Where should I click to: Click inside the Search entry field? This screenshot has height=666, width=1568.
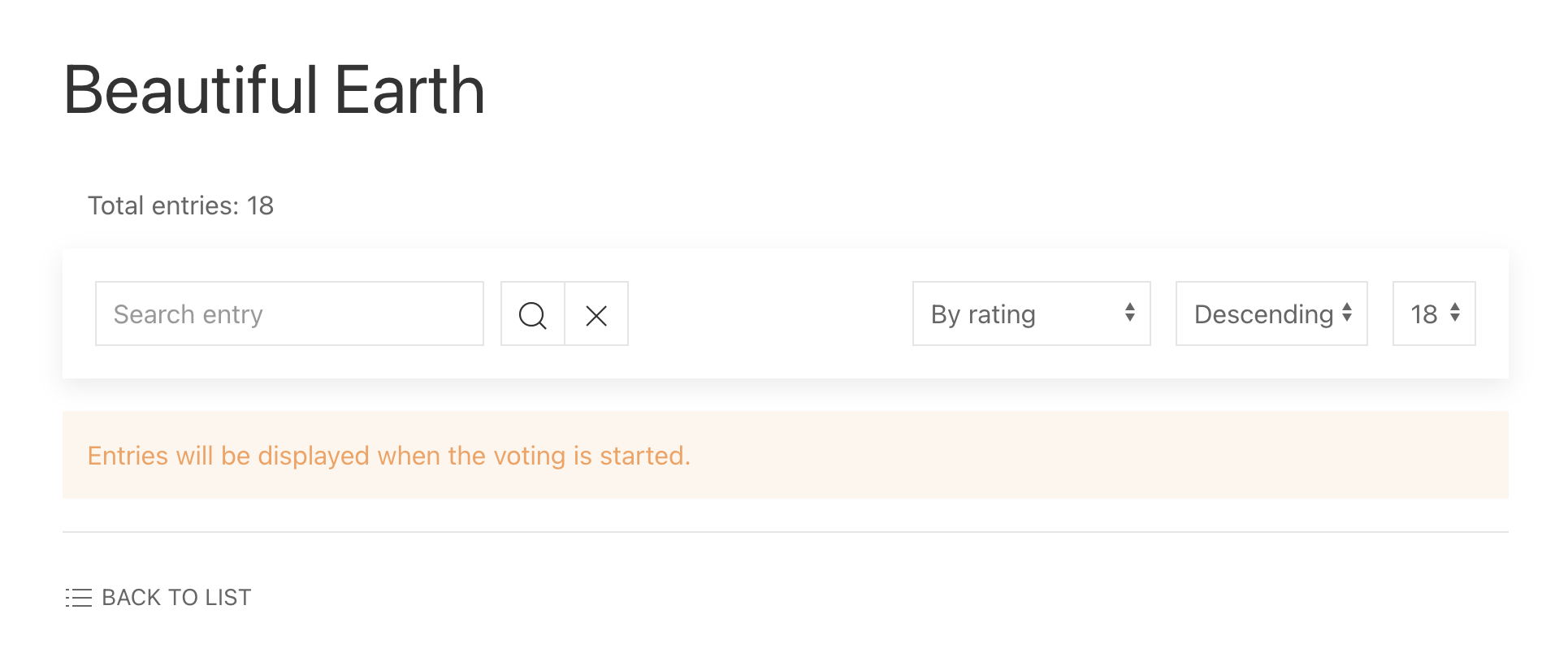click(x=289, y=314)
